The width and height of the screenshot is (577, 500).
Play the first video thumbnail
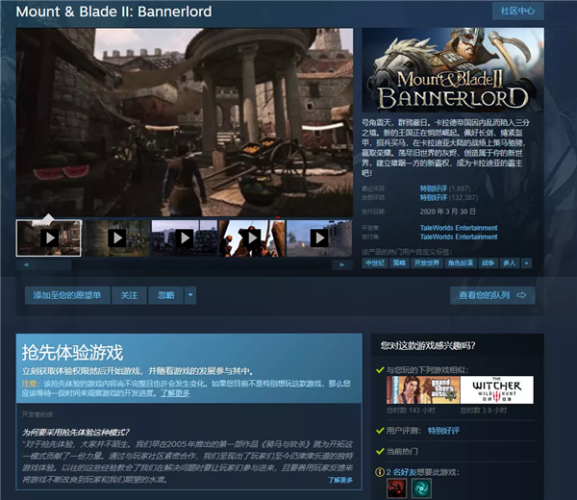point(49,238)
